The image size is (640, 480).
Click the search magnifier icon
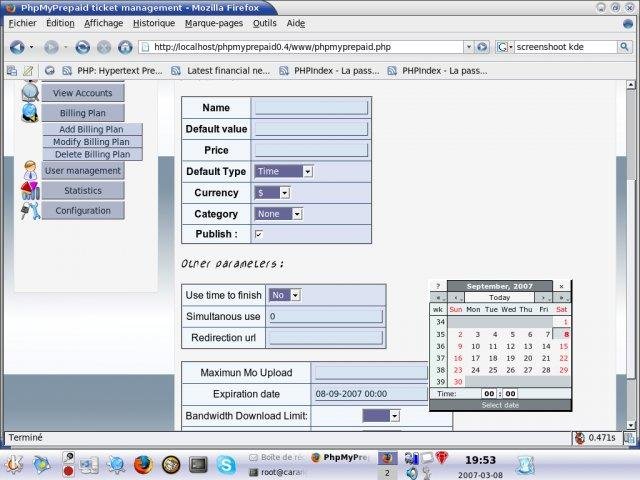coord(624,47)
